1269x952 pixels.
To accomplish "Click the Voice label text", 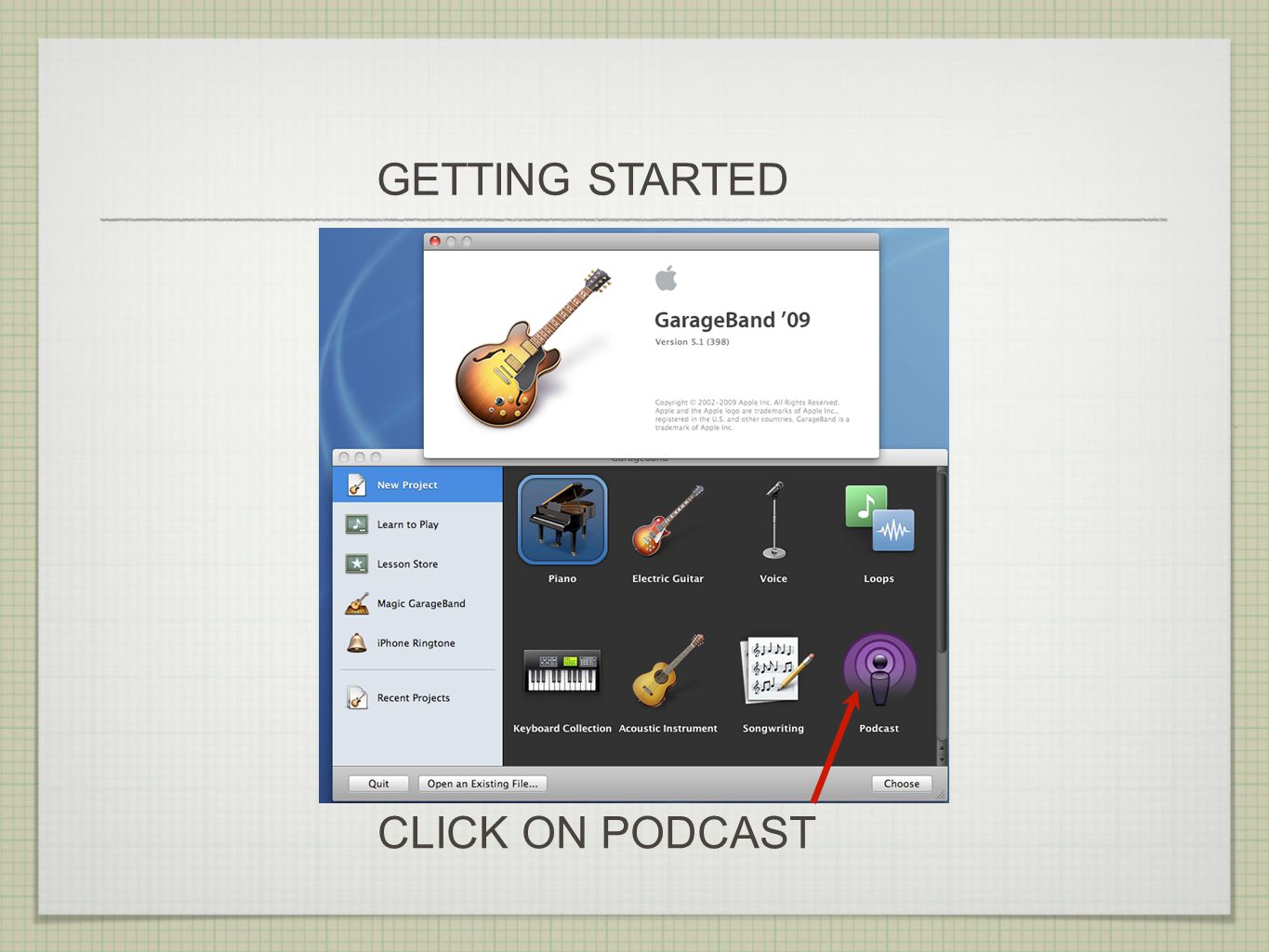I will click(773, 579).
